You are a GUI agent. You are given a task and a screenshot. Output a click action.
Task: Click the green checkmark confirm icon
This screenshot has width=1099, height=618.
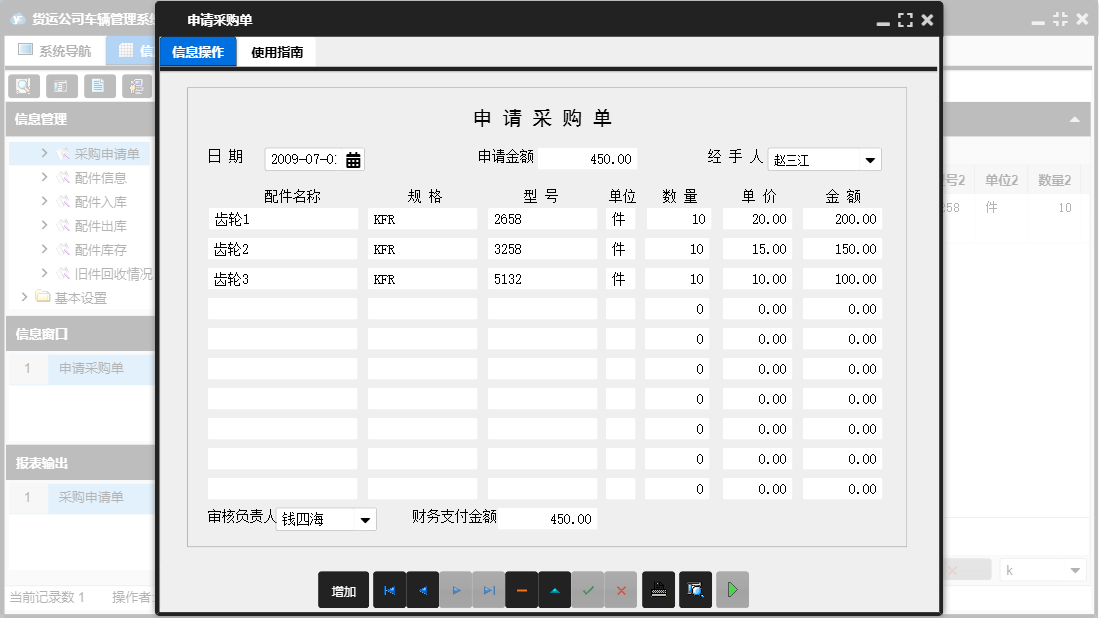pos(588,590)
